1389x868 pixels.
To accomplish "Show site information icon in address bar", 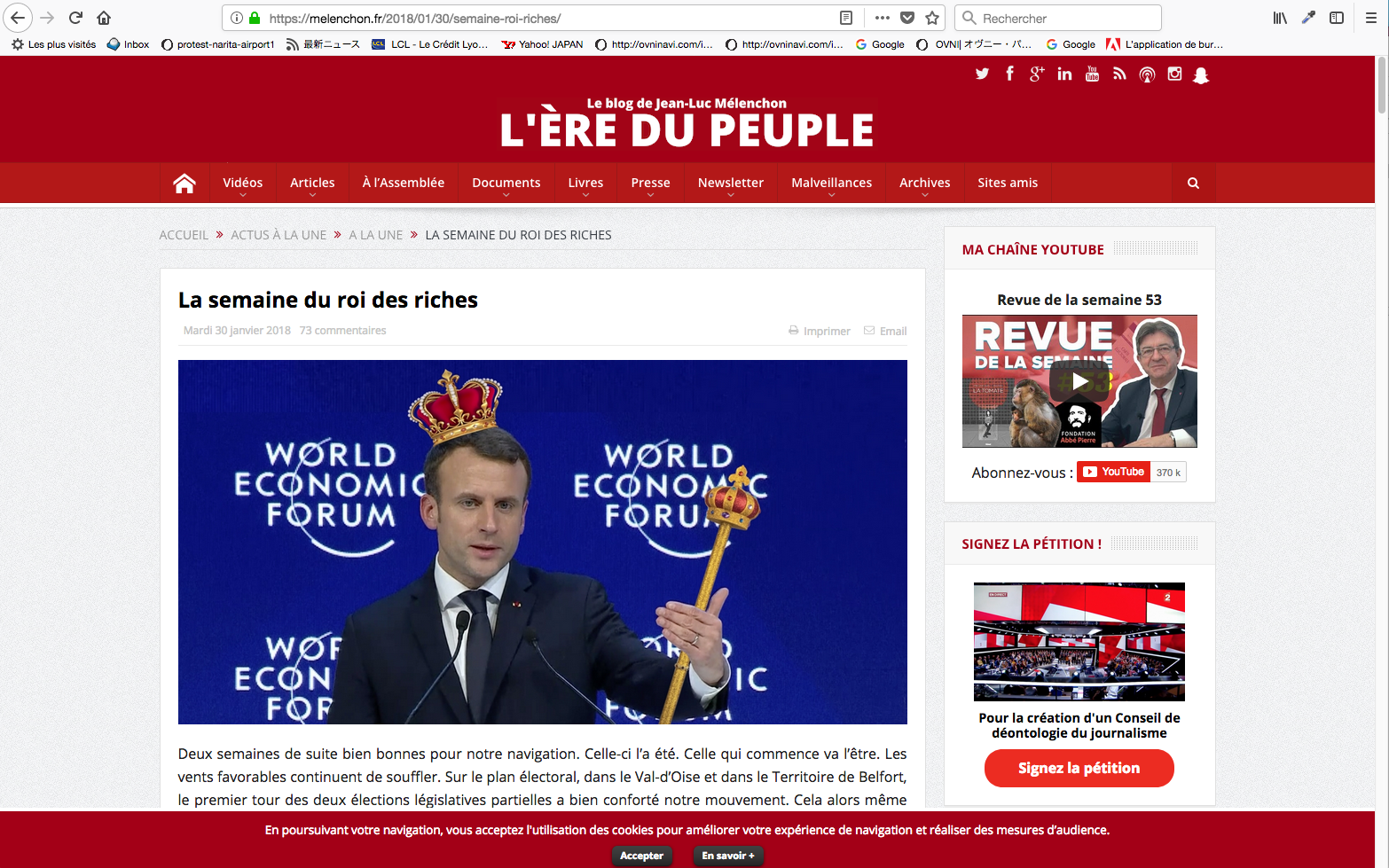I will (x=237, y=18).
